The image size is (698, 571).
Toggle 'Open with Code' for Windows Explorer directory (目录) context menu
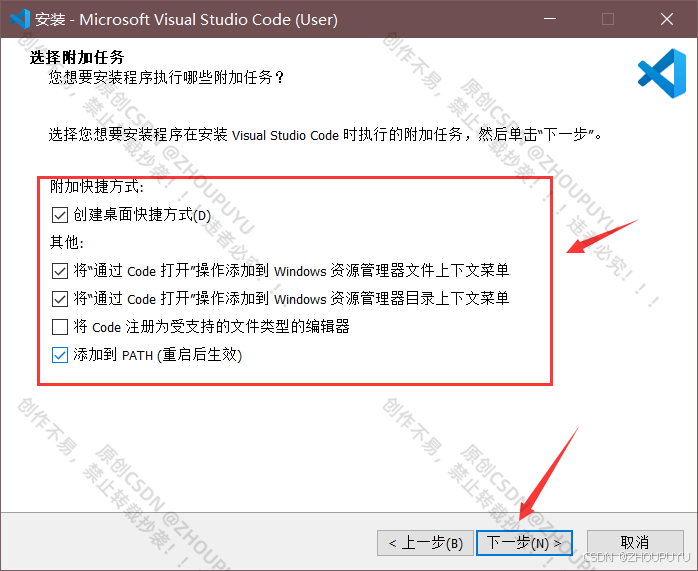coord(60,299)
